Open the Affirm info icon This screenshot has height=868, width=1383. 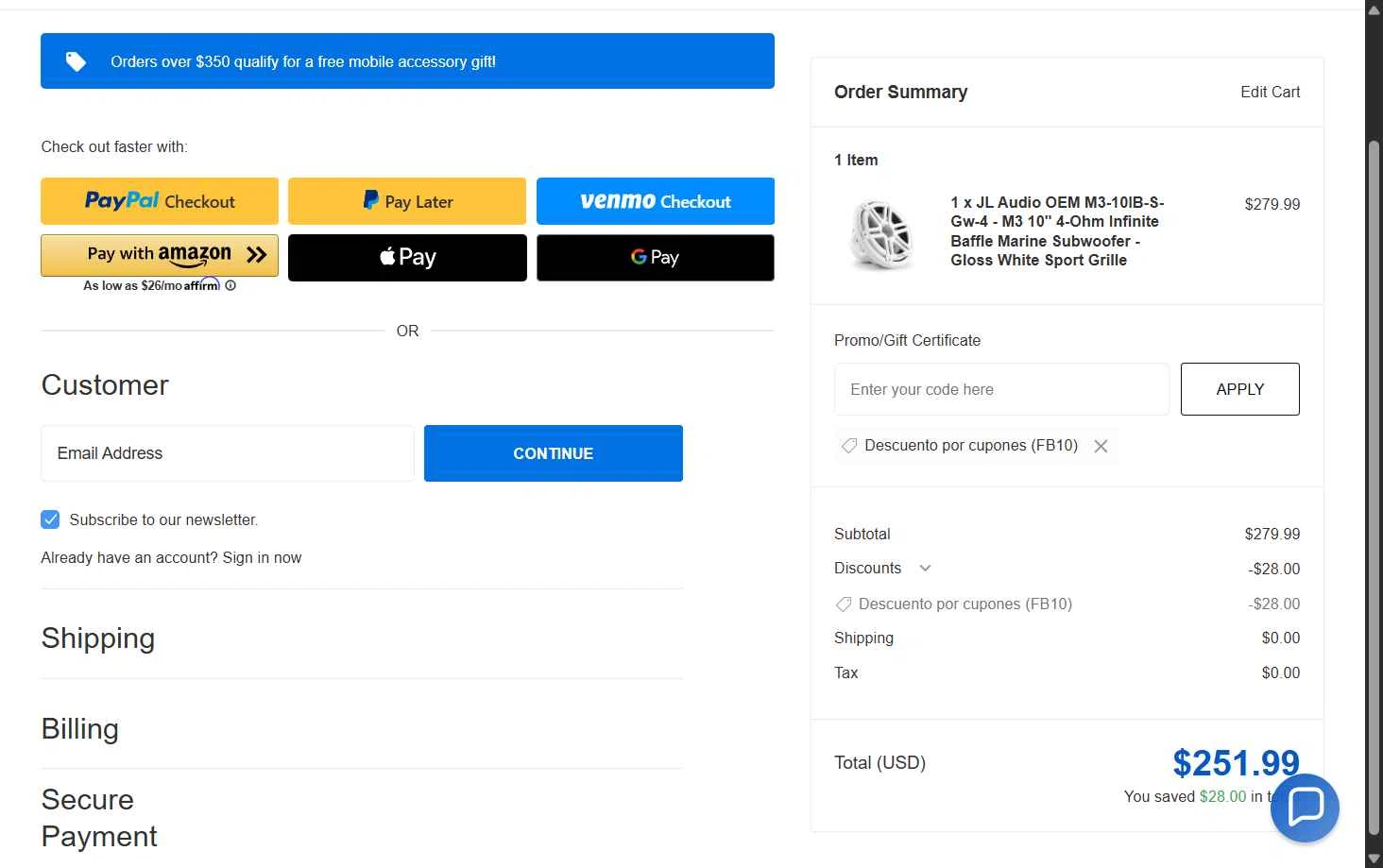230,285
